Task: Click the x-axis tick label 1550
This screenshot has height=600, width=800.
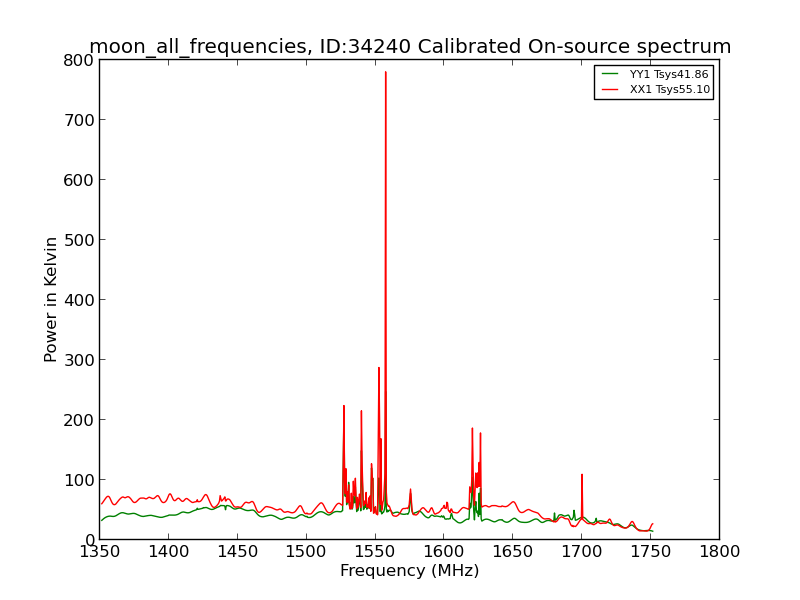Action: pyautogui.click(x=375, y=552)
